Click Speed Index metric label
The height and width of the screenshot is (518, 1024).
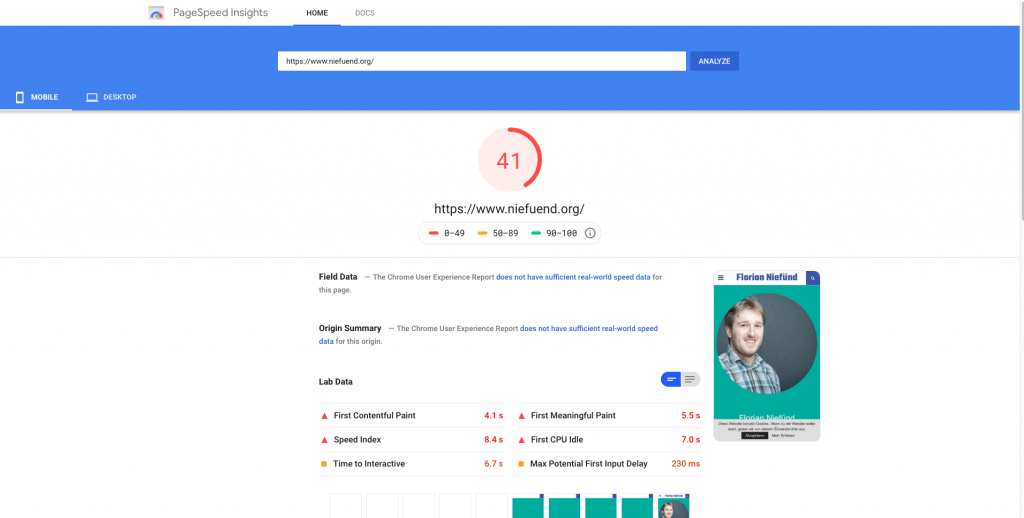[357, 440]
